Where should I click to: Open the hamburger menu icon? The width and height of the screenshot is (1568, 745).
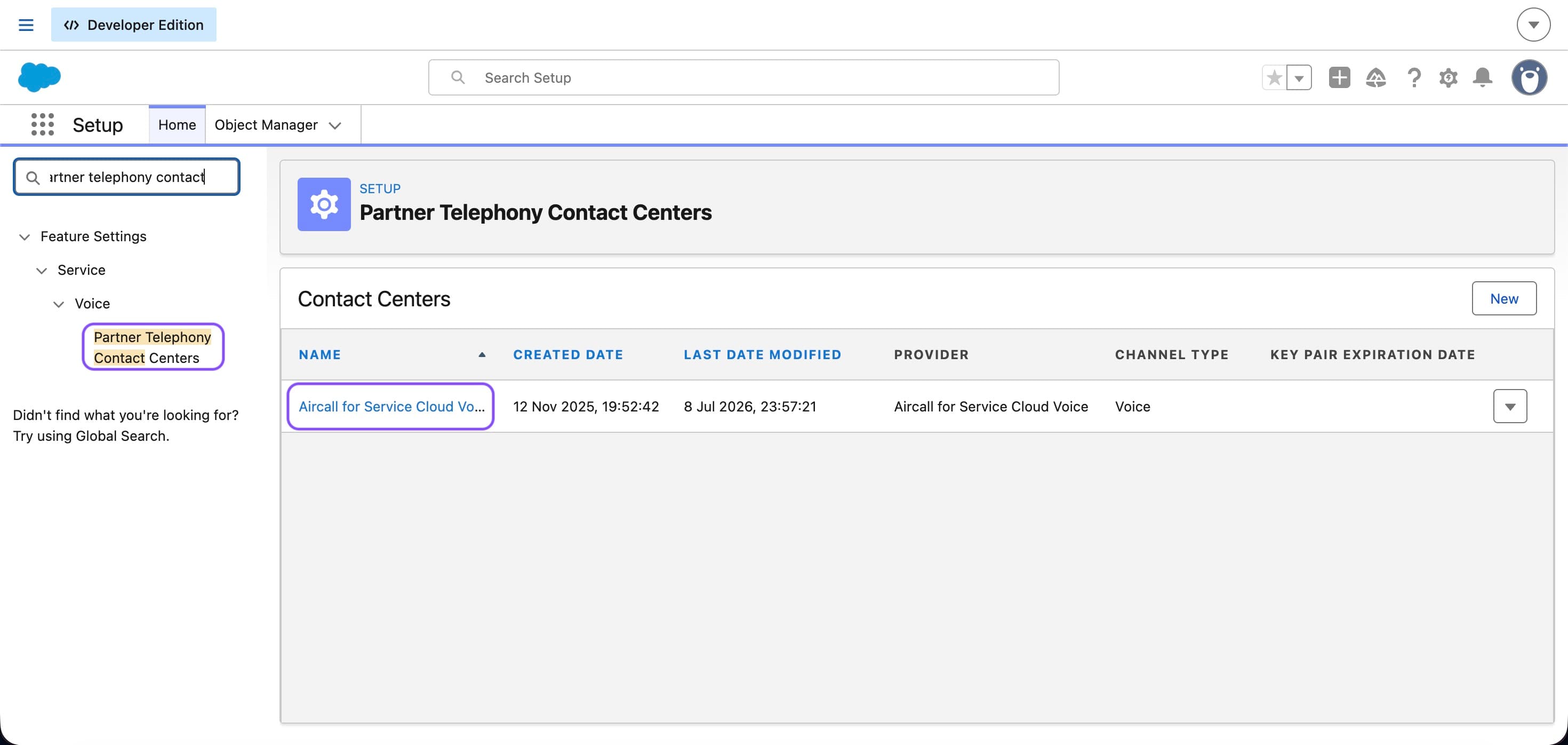point(26,25)
